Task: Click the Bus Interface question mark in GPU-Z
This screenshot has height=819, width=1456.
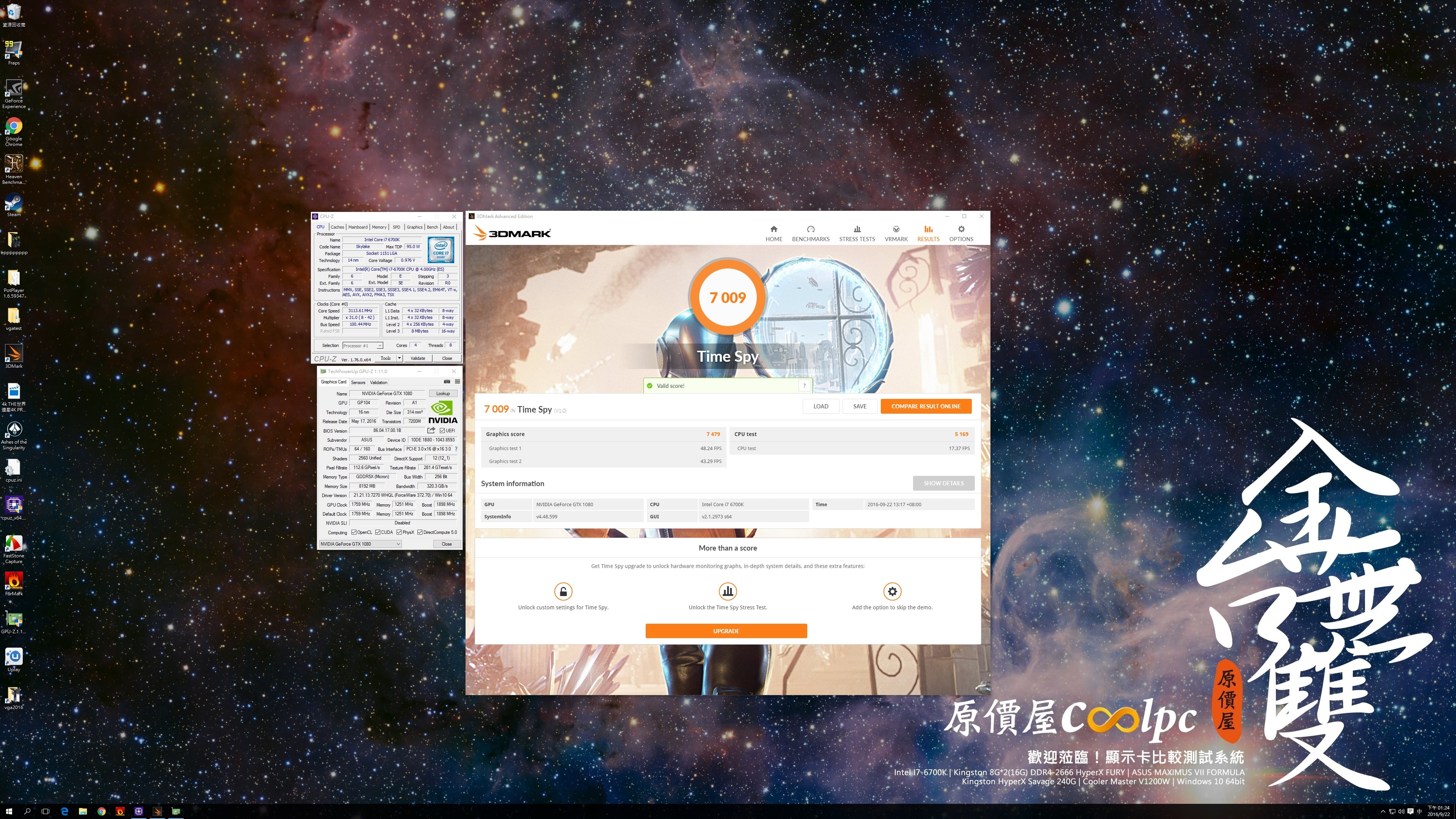Action: coord(456,449)
